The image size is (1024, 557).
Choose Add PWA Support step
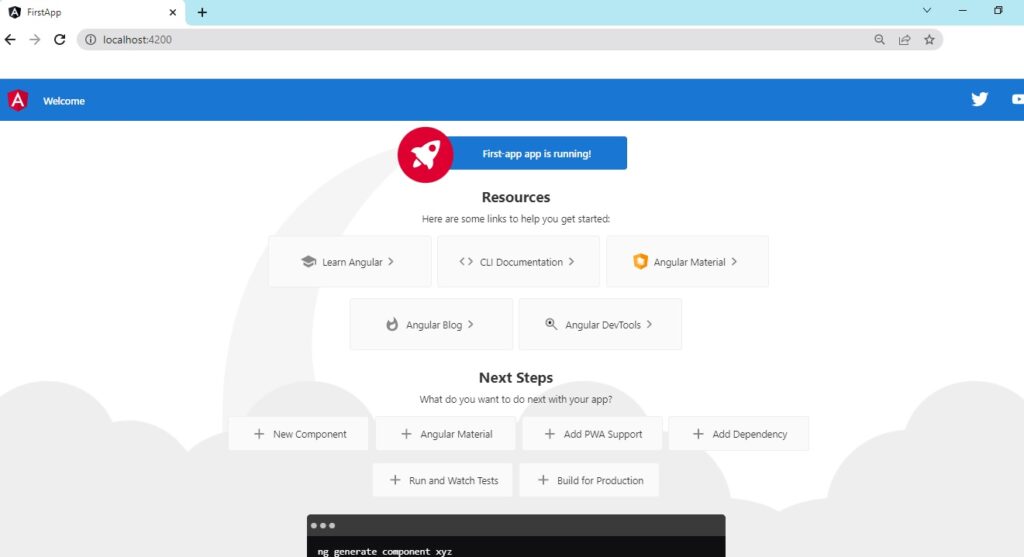click(592, 434)
